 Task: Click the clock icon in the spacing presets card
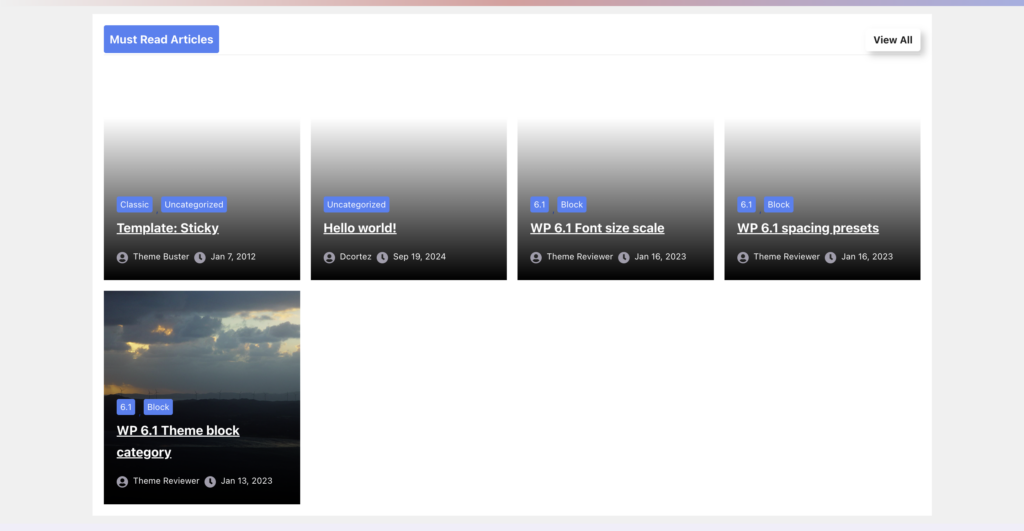pyautogui.click(x=831, y=257)
